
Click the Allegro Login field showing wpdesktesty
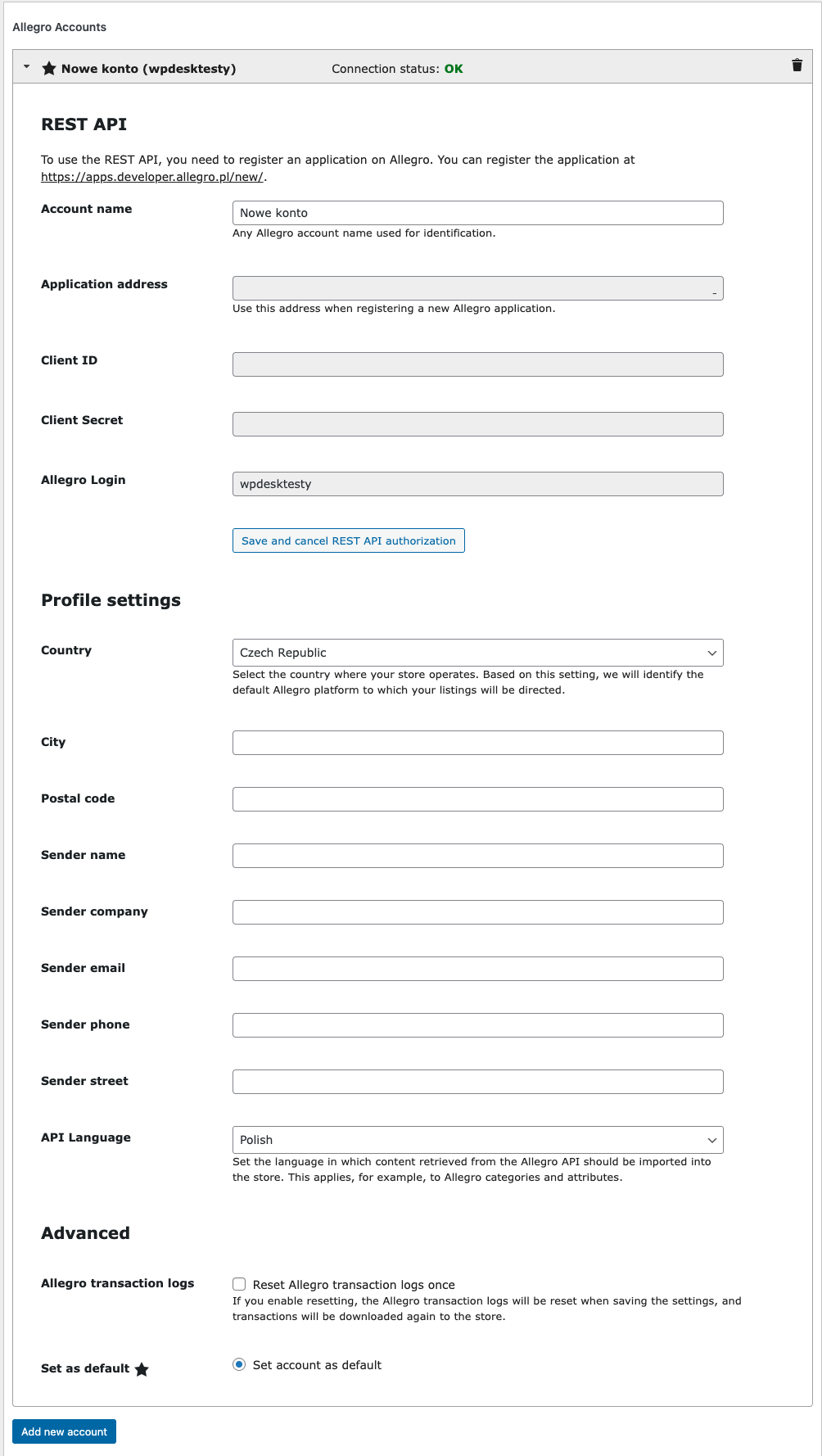point(477,484)
